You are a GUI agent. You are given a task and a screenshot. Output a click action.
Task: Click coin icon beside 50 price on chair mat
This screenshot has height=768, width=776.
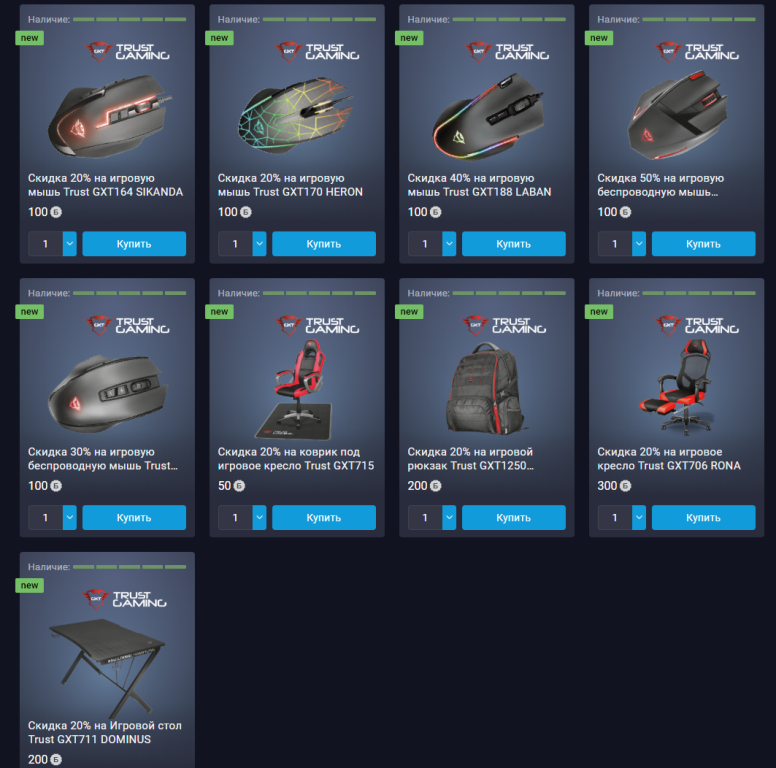239,486
